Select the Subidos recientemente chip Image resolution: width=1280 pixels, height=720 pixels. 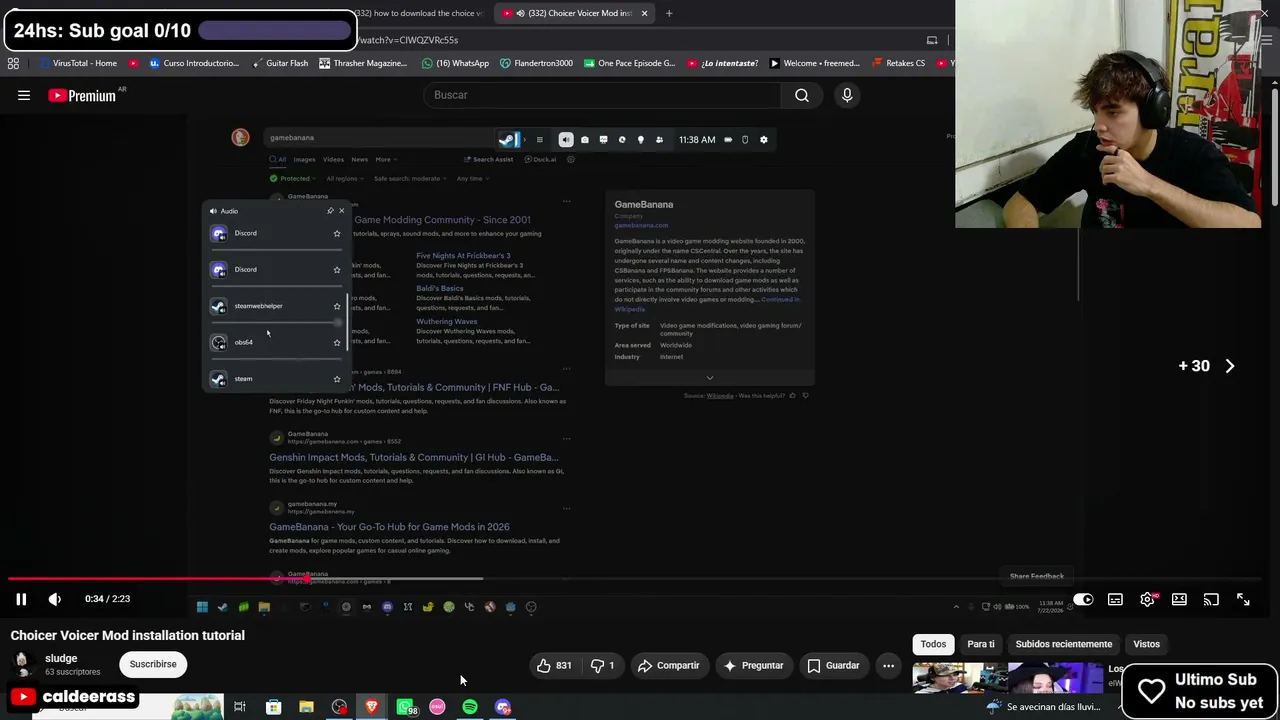click(x=1064, y=644)
